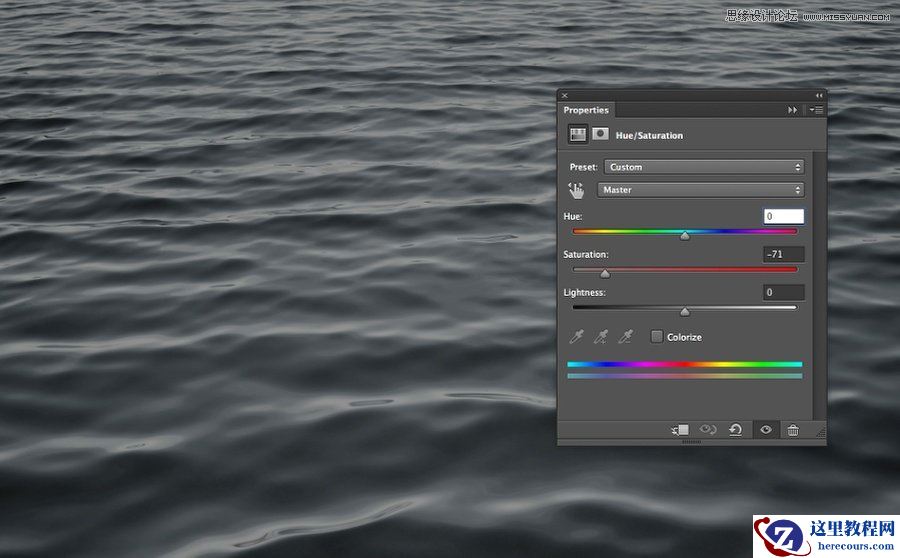Open the Master channel dropdown
900x558 pixels.
(x=700, y=190)
